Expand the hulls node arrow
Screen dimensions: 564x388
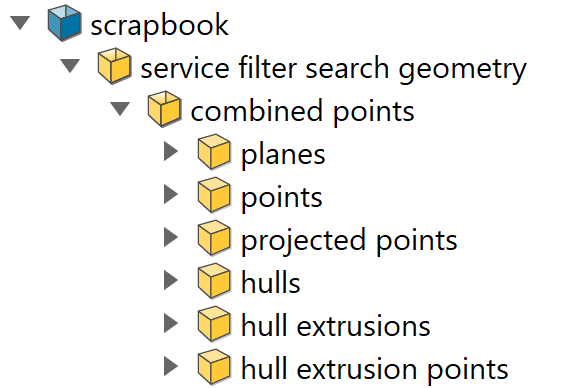click(171, 280)
